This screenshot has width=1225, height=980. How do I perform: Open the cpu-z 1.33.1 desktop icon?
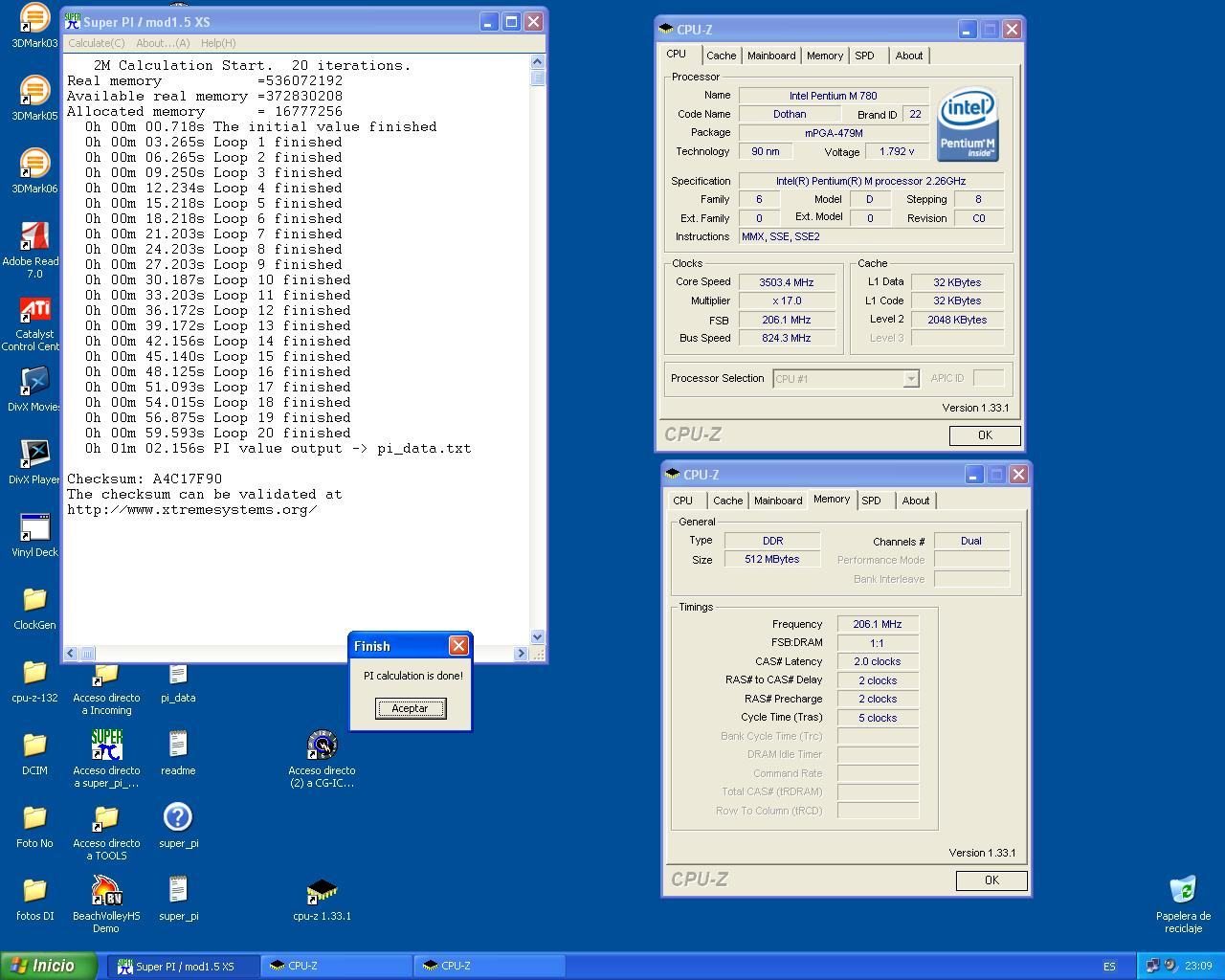point(322,892)
